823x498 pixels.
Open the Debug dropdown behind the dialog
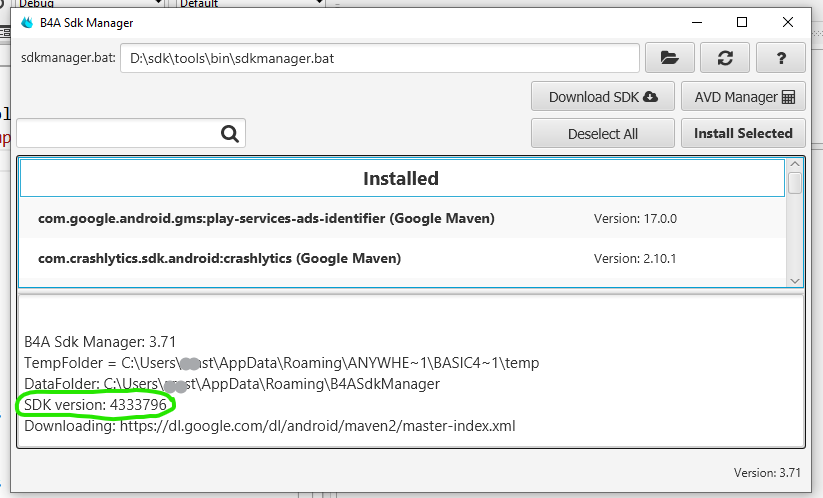[85, 4]
